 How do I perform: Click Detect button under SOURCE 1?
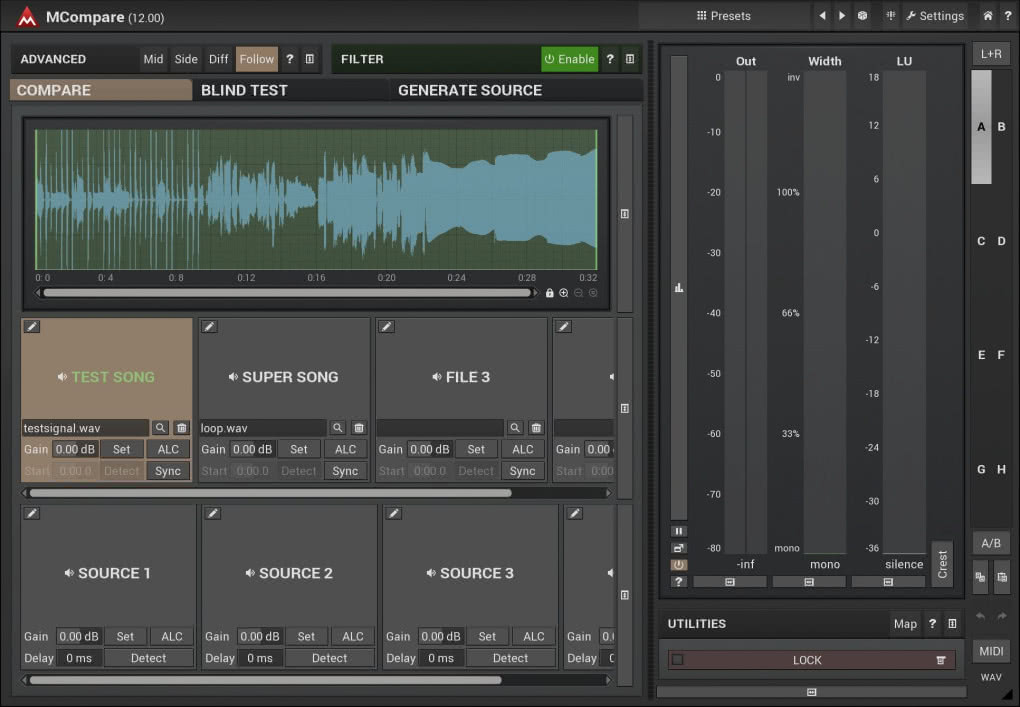148,658
